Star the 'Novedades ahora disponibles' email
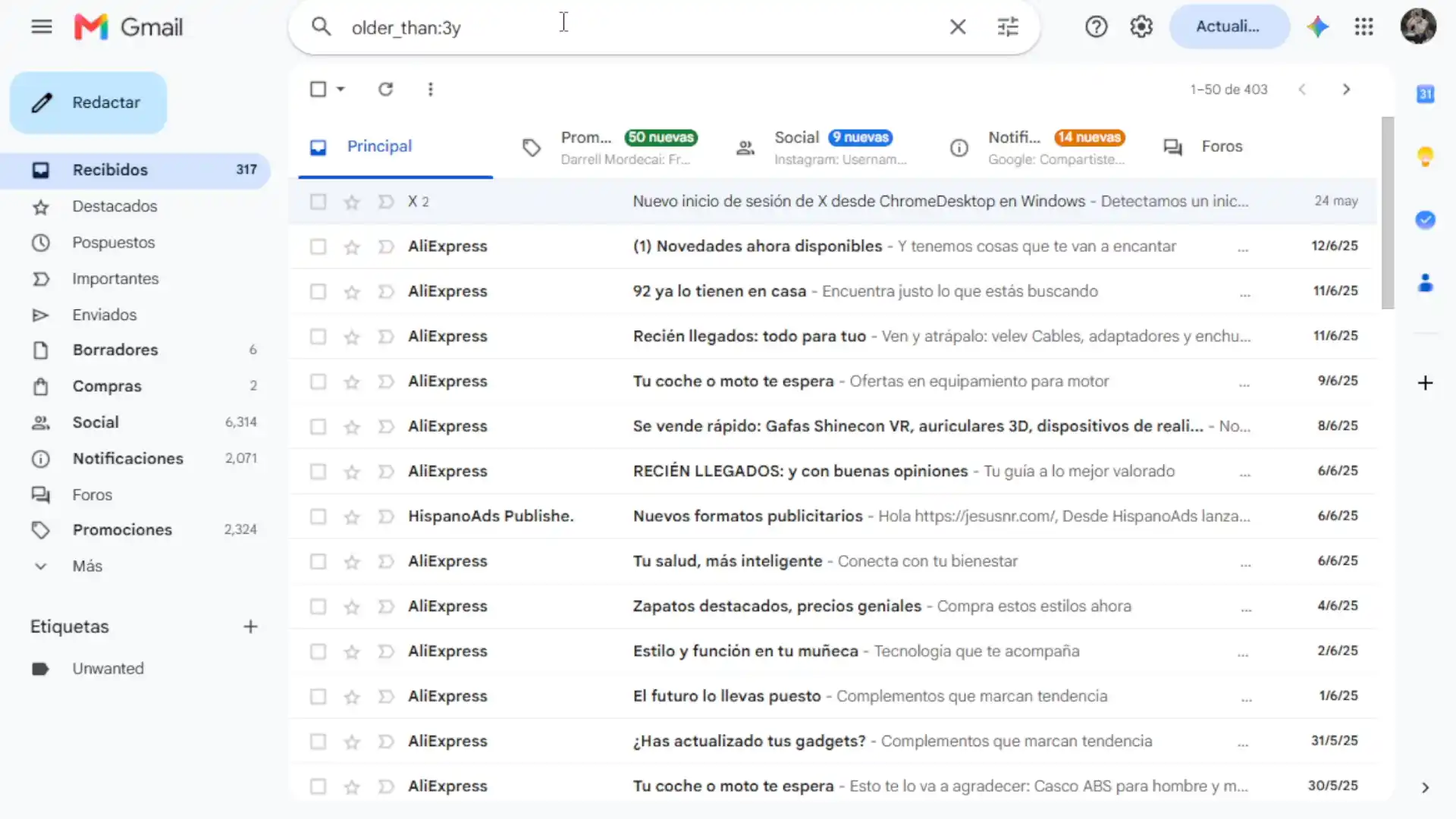The image size is (1456, 819). pos(351,246)
